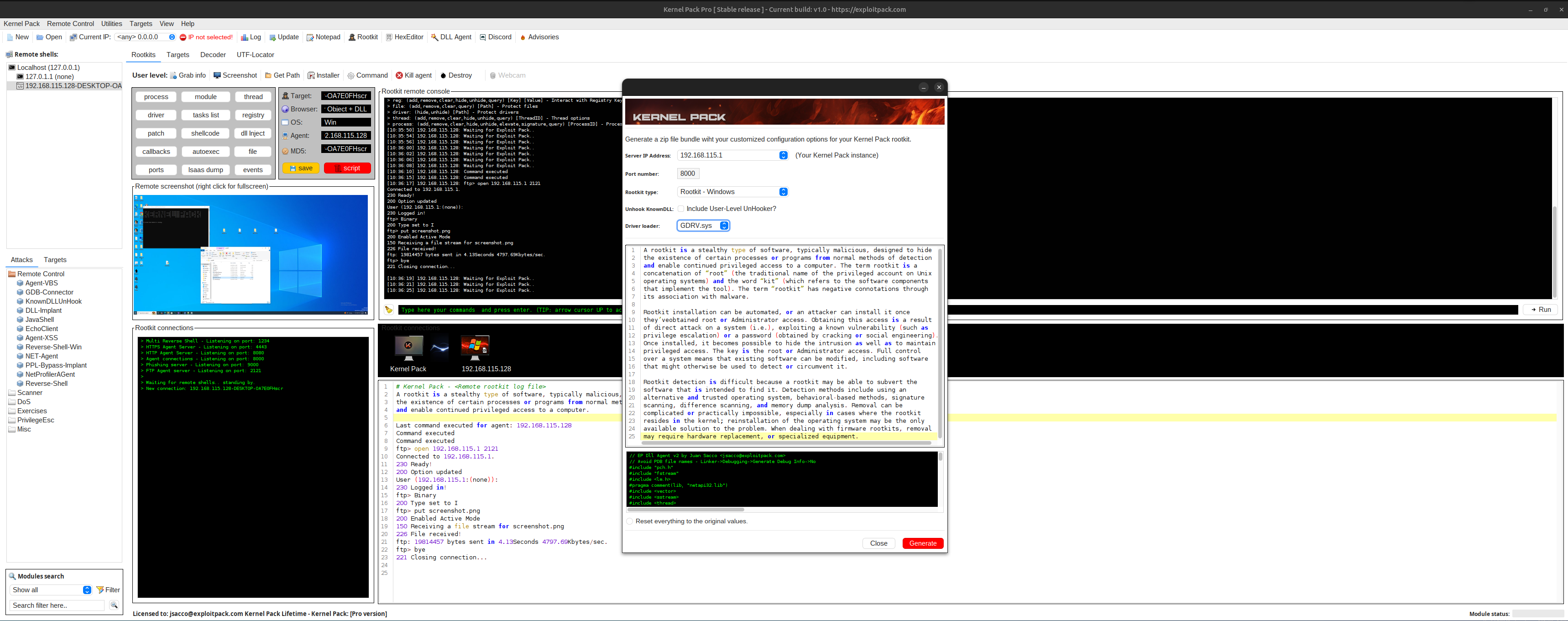
Task: Open Advisories from the toolbar
Action: [x=539, y=37]
